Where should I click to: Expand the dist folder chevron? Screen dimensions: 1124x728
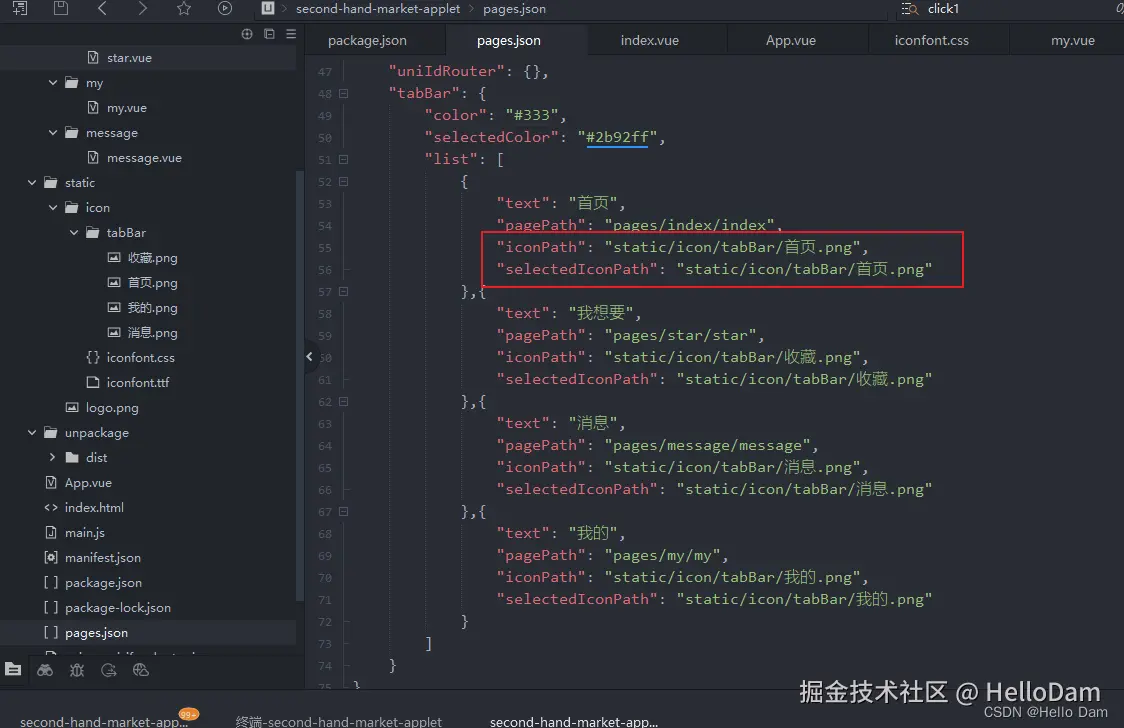52,457
